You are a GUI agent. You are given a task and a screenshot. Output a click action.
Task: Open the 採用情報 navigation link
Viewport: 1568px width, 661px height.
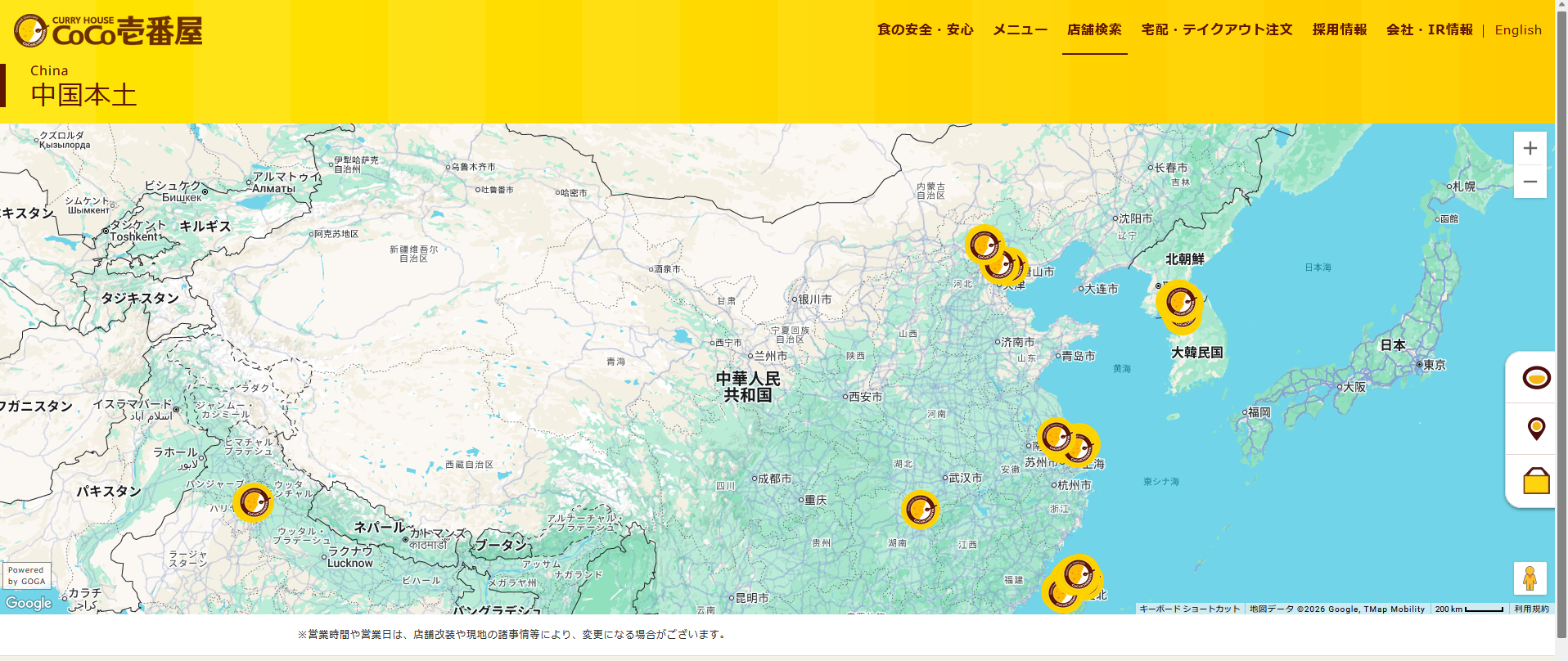click(x=1339, y=29)
